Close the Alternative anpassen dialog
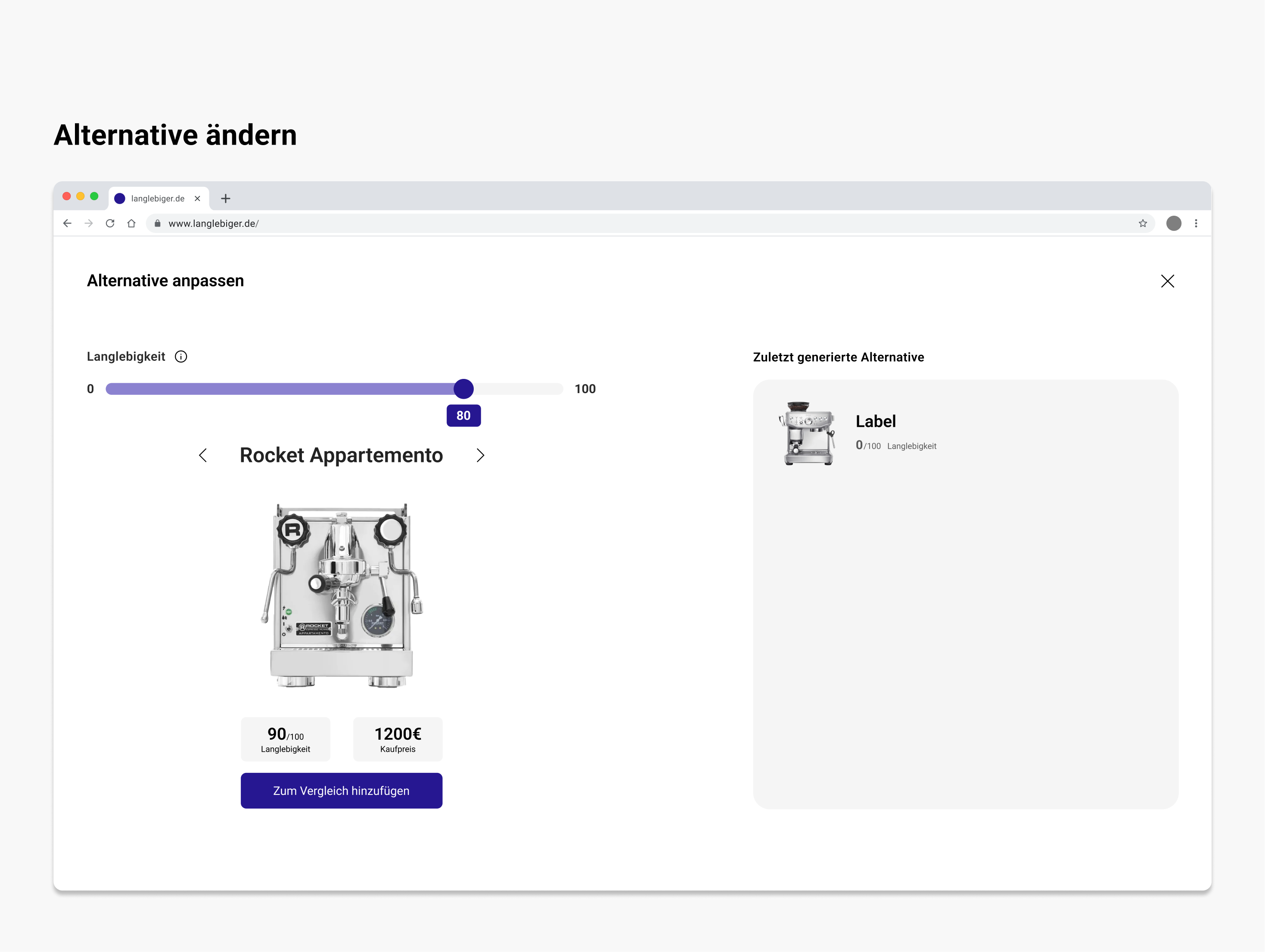 pyautogui.click(x=1167, y=281)
